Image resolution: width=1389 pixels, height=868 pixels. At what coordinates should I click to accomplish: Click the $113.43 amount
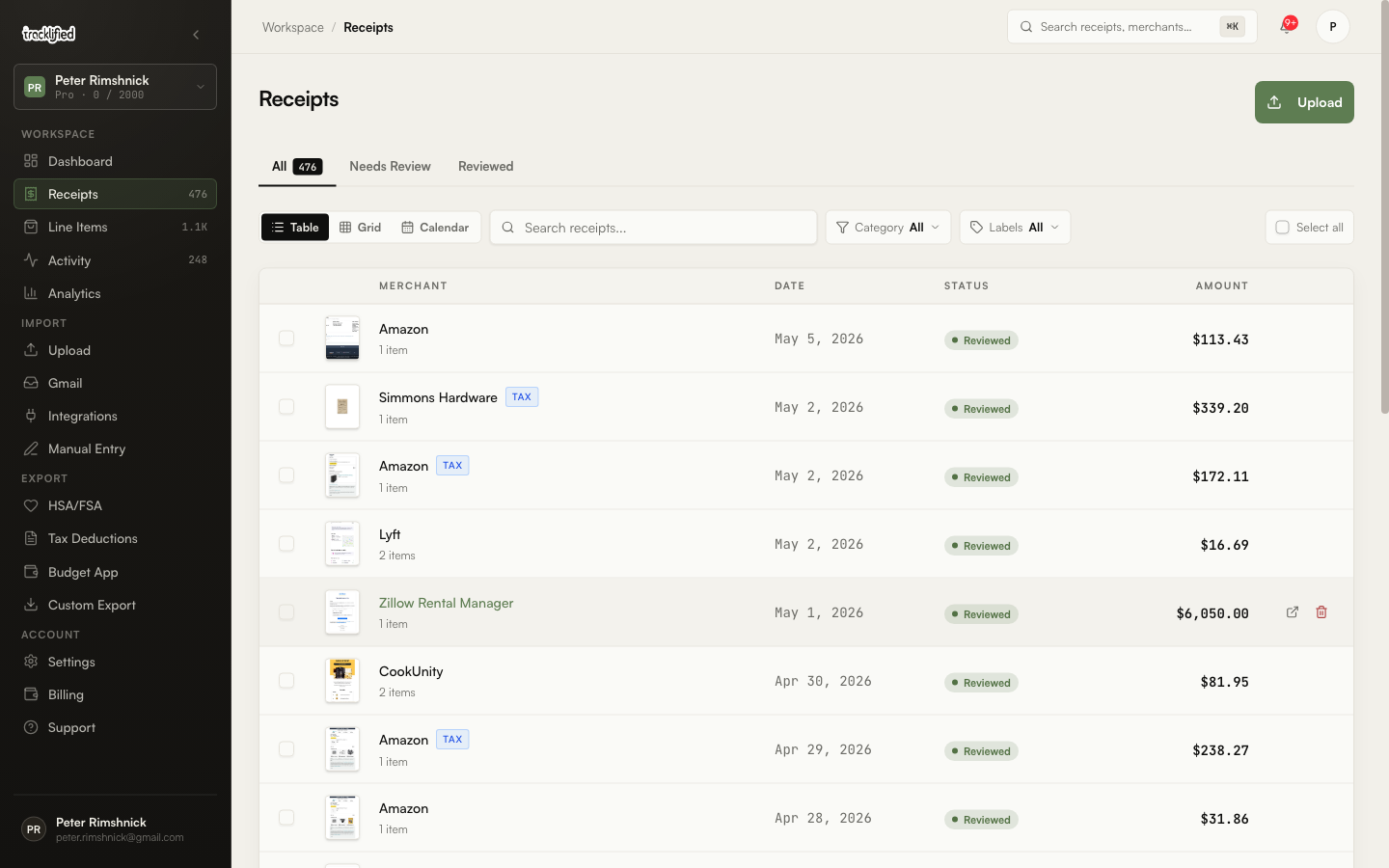point(1220,339)
